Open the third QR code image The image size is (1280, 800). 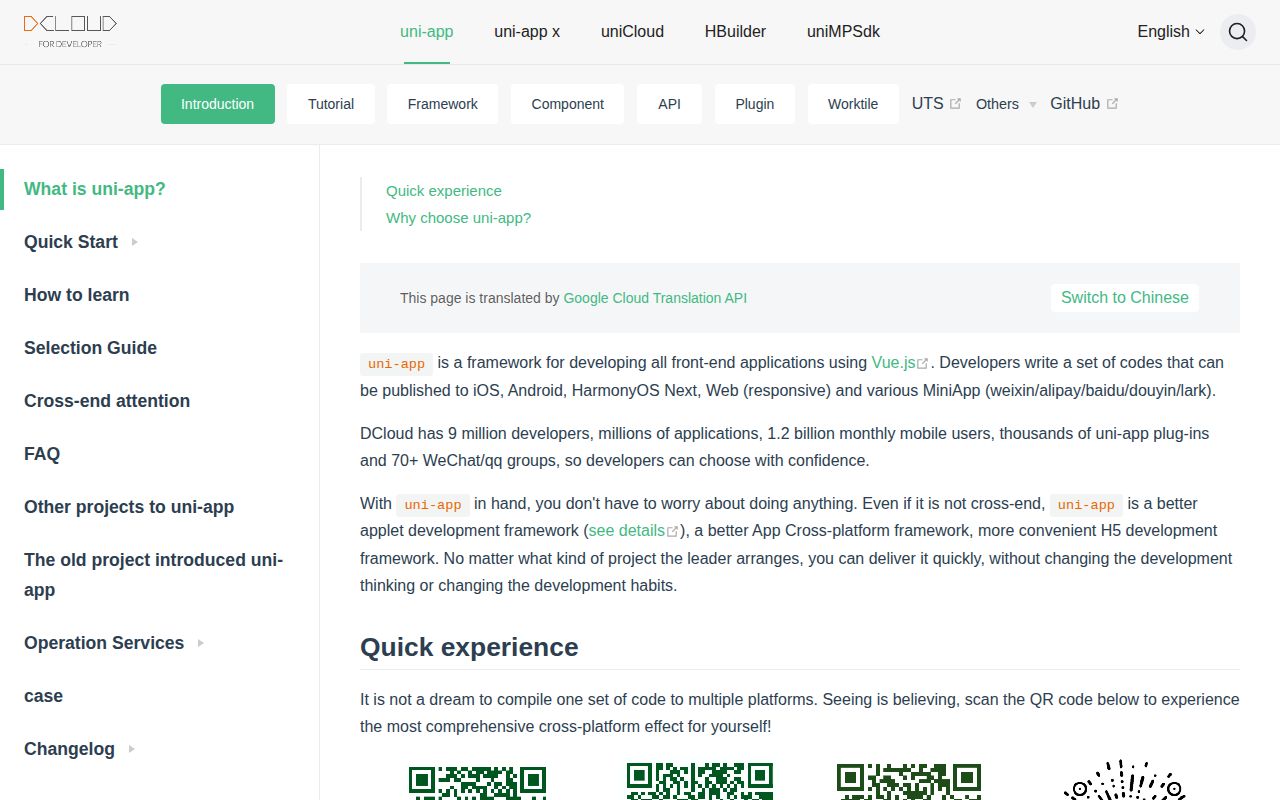coord(909,781)
